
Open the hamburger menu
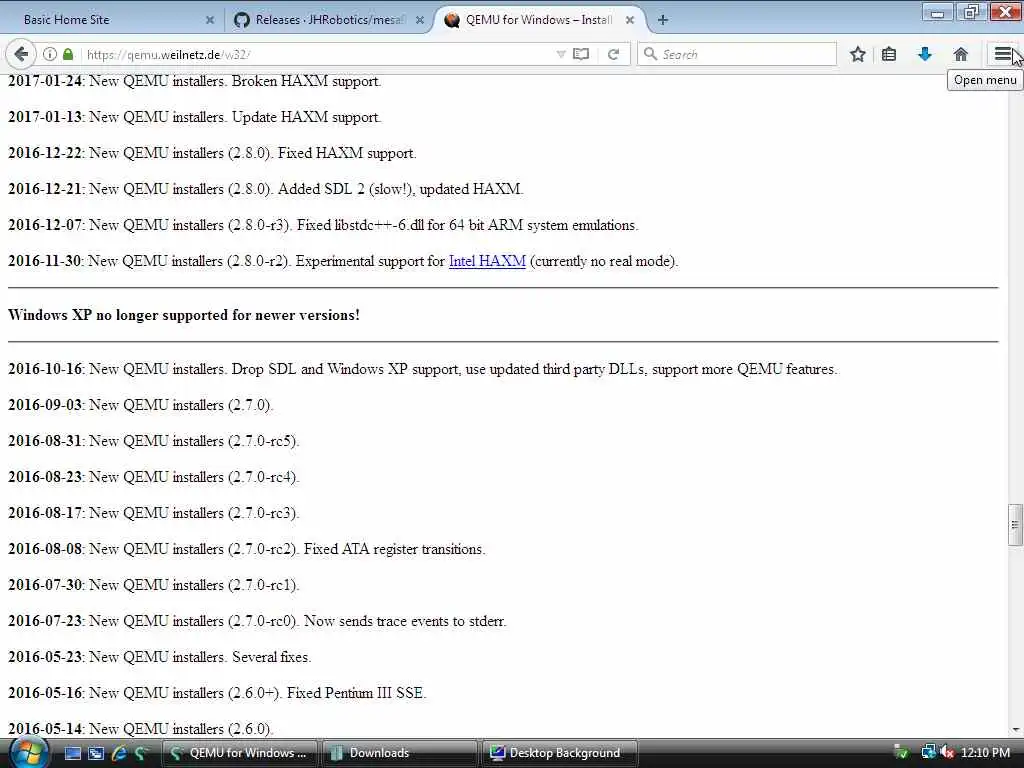coord(1002,54)
